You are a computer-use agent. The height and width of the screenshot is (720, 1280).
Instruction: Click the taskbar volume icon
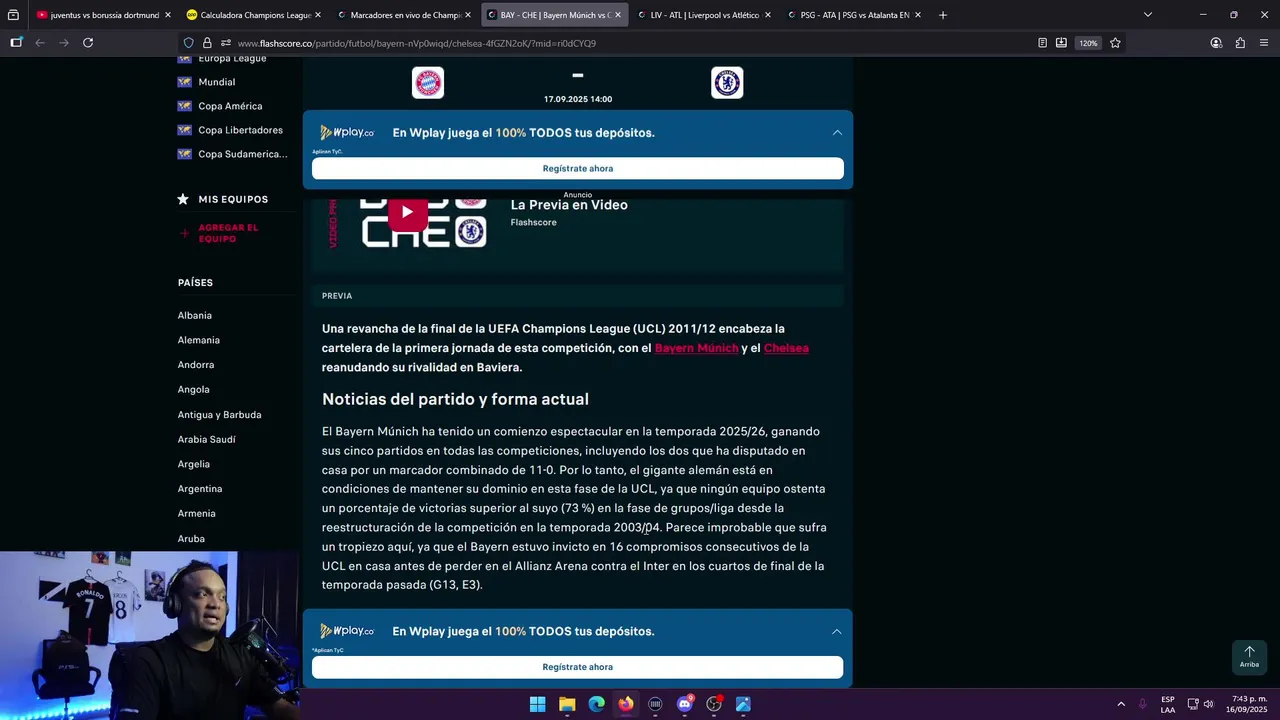coord(1209,704)
